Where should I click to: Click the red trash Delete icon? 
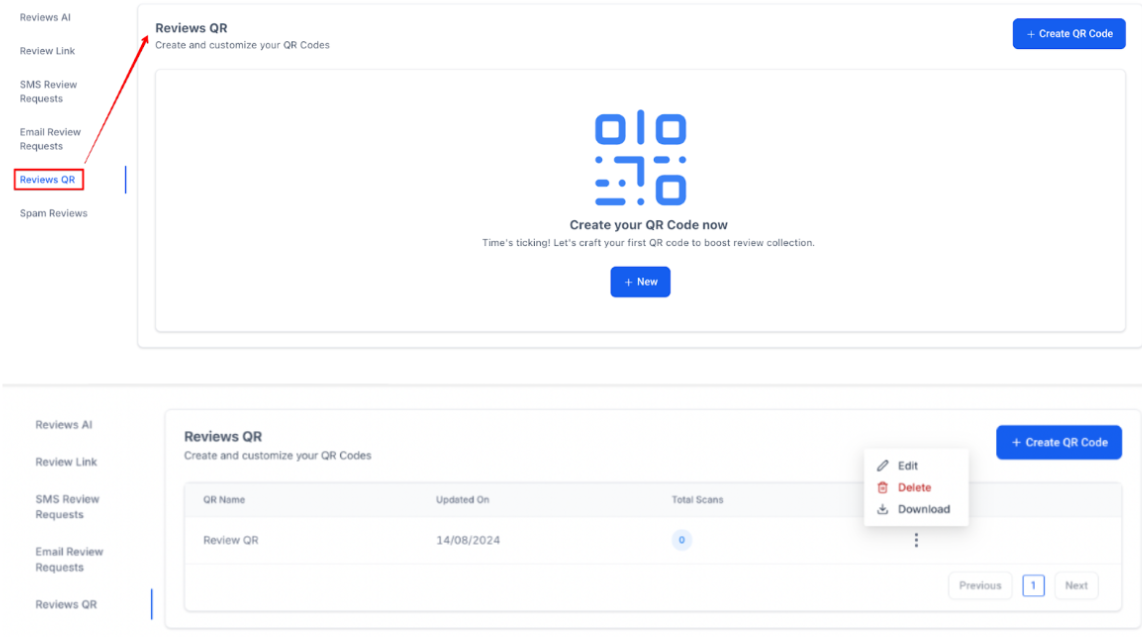tap(883, 487)
